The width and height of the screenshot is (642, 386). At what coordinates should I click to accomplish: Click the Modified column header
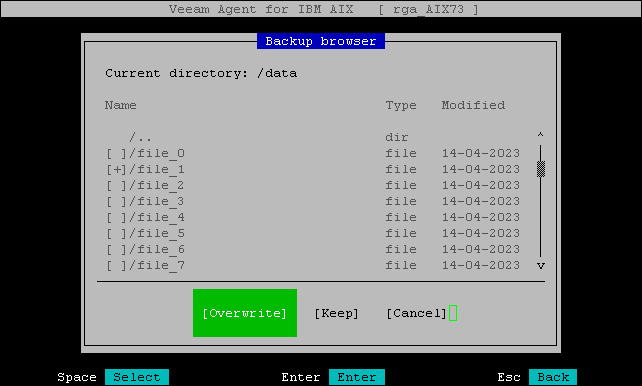tap(473, 105)
